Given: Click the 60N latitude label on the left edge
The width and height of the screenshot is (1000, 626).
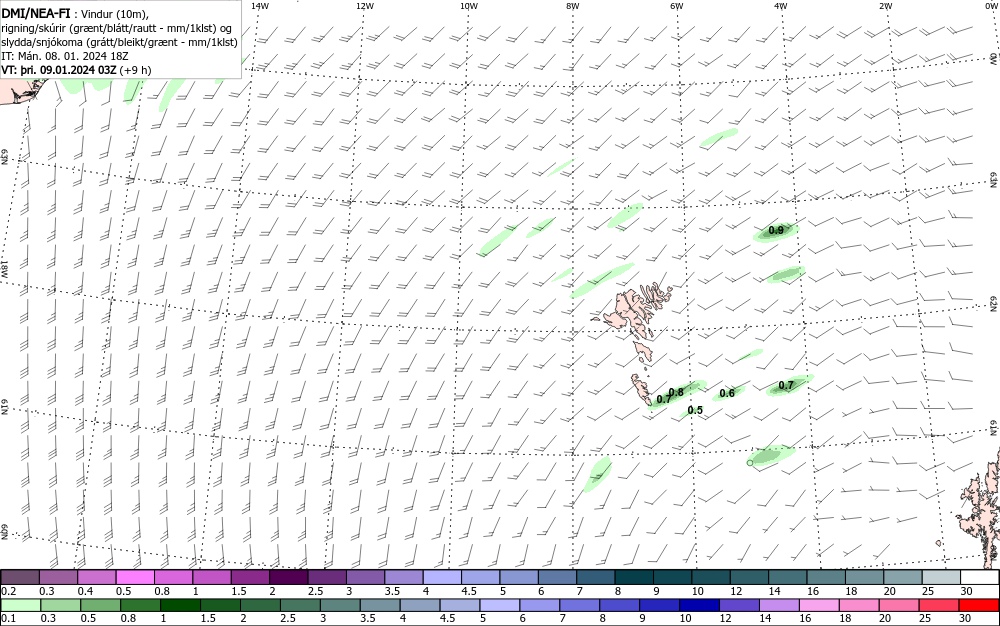Looking at the screenshot, I should coord(4,532).
